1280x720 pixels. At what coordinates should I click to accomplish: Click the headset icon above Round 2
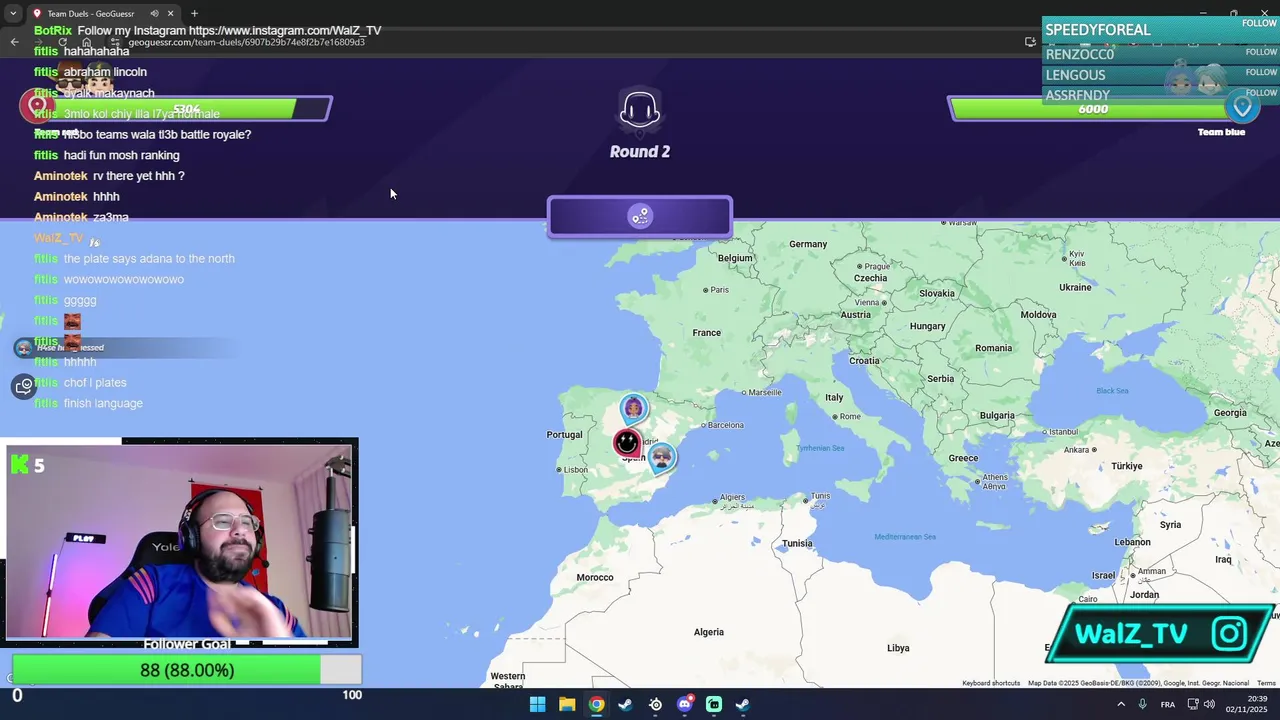(640, 109)
